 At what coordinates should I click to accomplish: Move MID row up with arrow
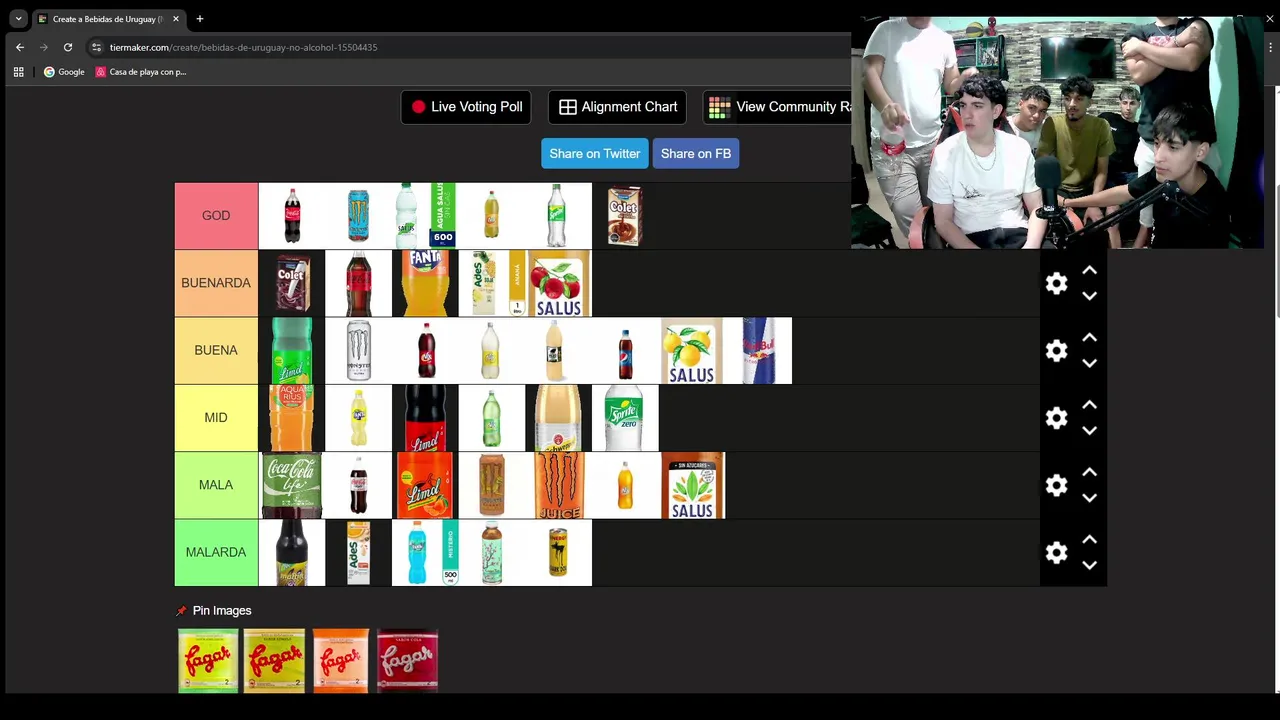coord(1090,405)
